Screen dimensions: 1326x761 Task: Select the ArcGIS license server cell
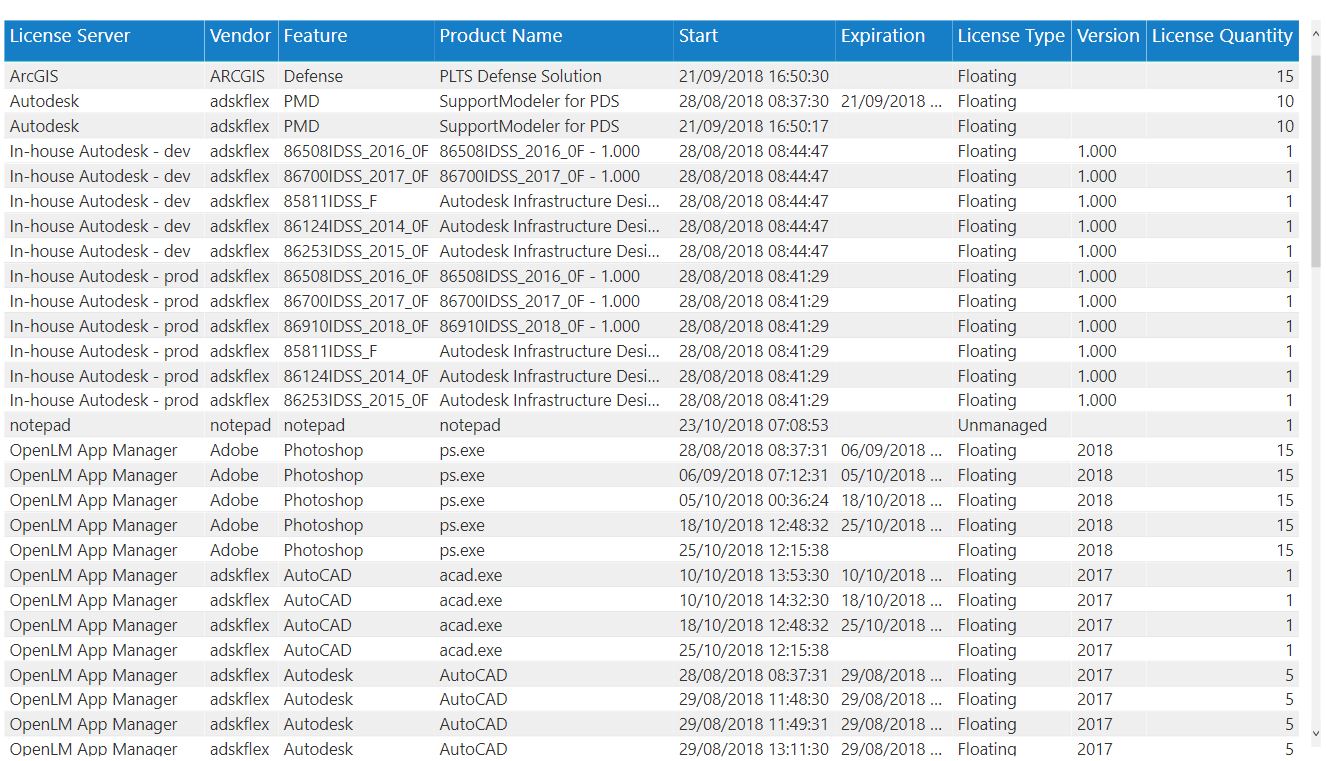[41, 76]
